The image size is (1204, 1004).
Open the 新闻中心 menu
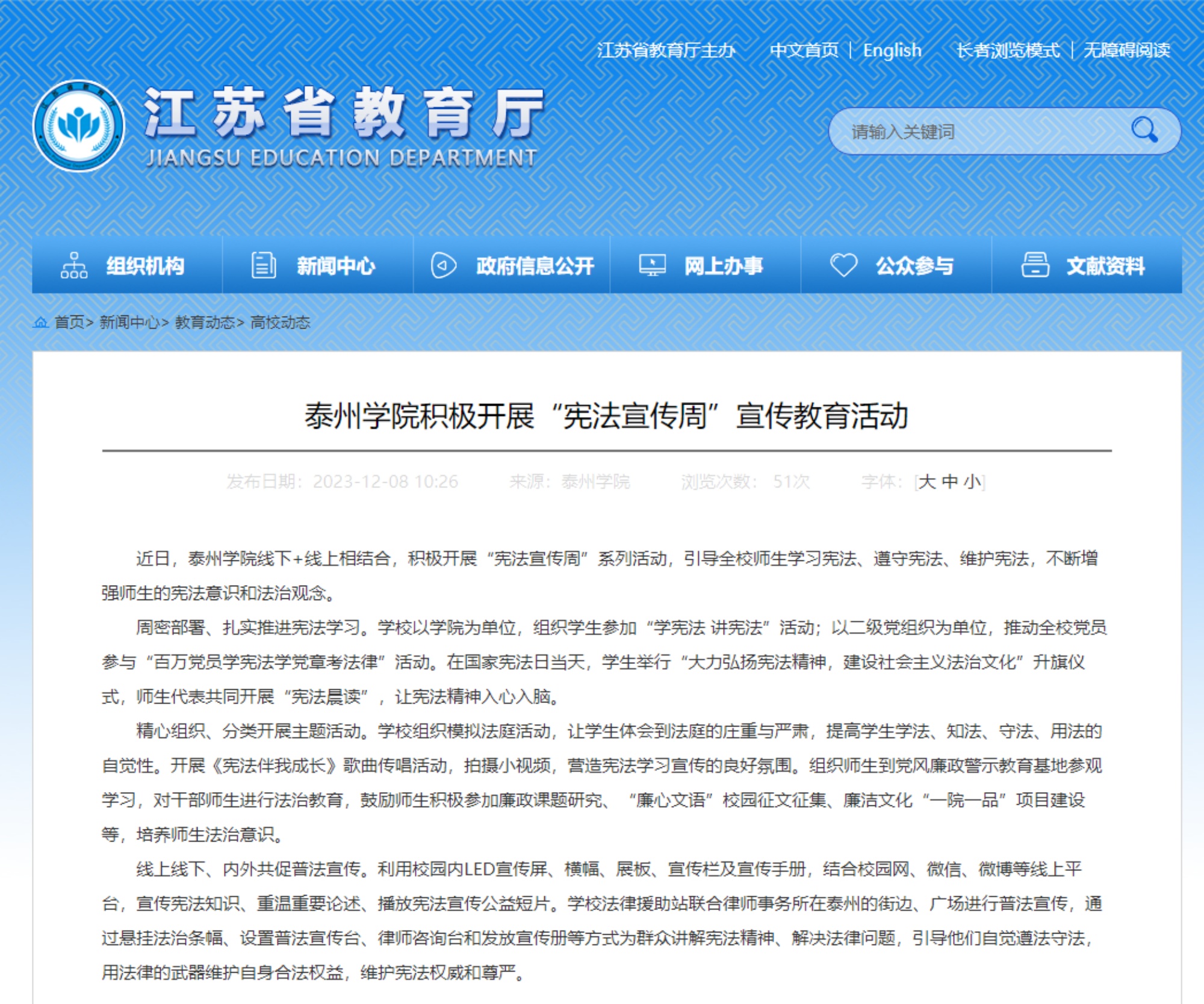[x=335, y=265]
